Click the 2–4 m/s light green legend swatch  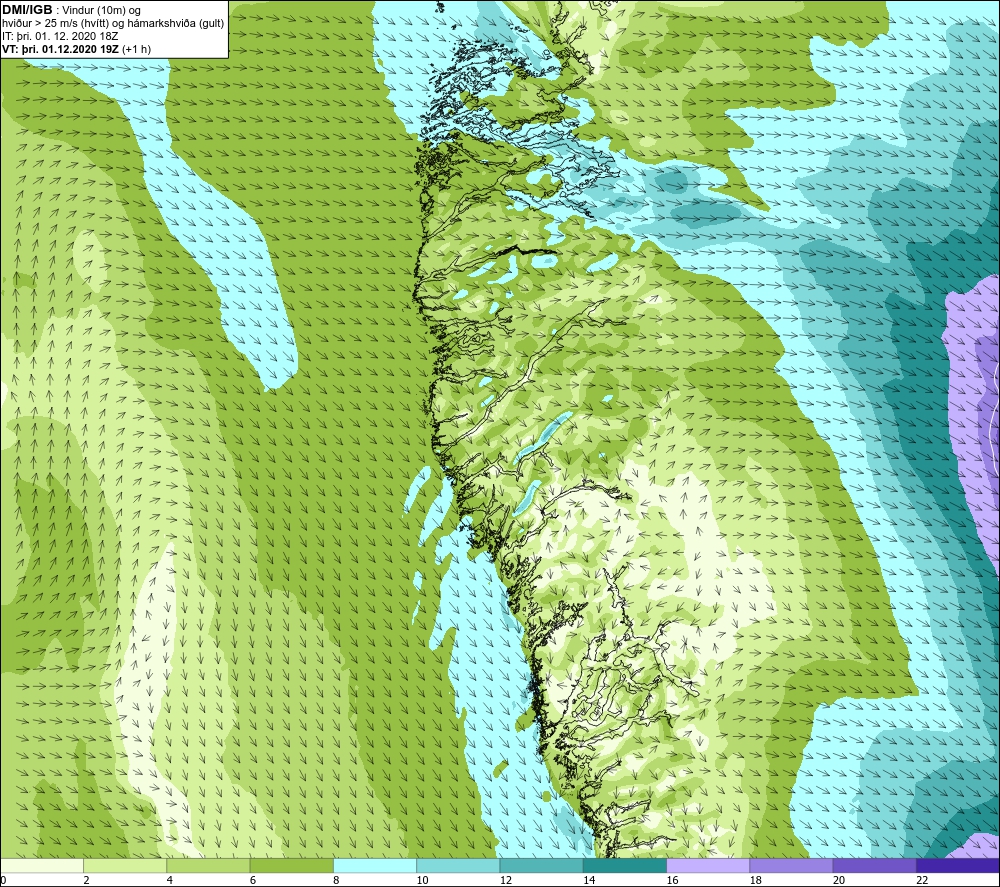125,865
